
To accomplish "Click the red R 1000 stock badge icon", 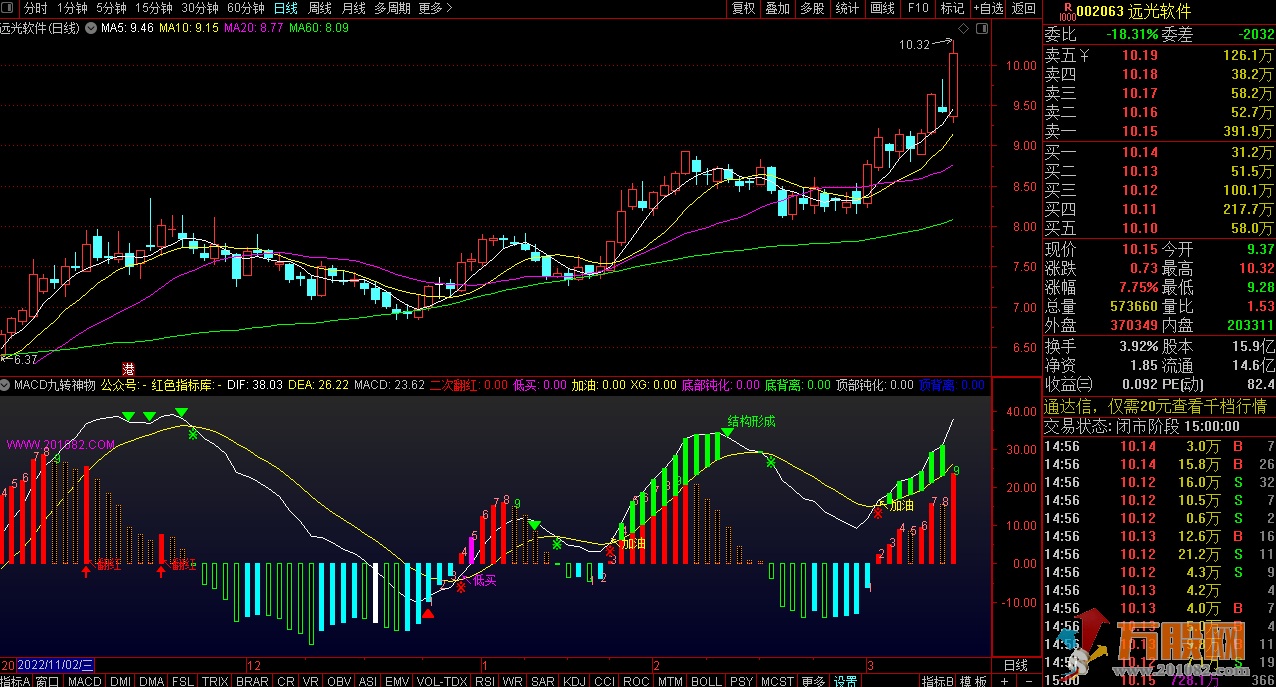I will pos(1066,12).
